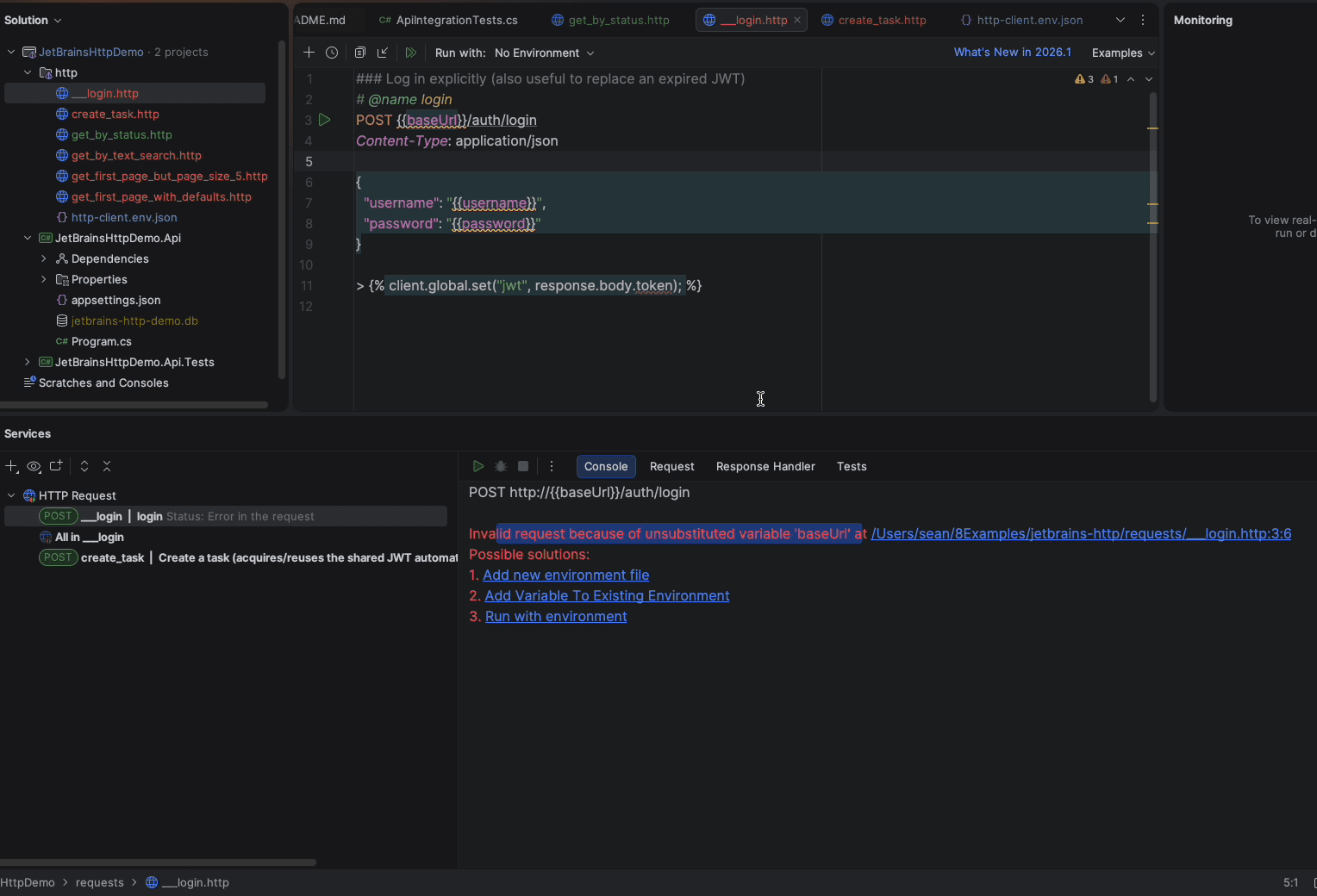Screen dimensions: 1317x896
Task: Click the editor vertical scrollbar
Action: click(x=1153, y=247)
